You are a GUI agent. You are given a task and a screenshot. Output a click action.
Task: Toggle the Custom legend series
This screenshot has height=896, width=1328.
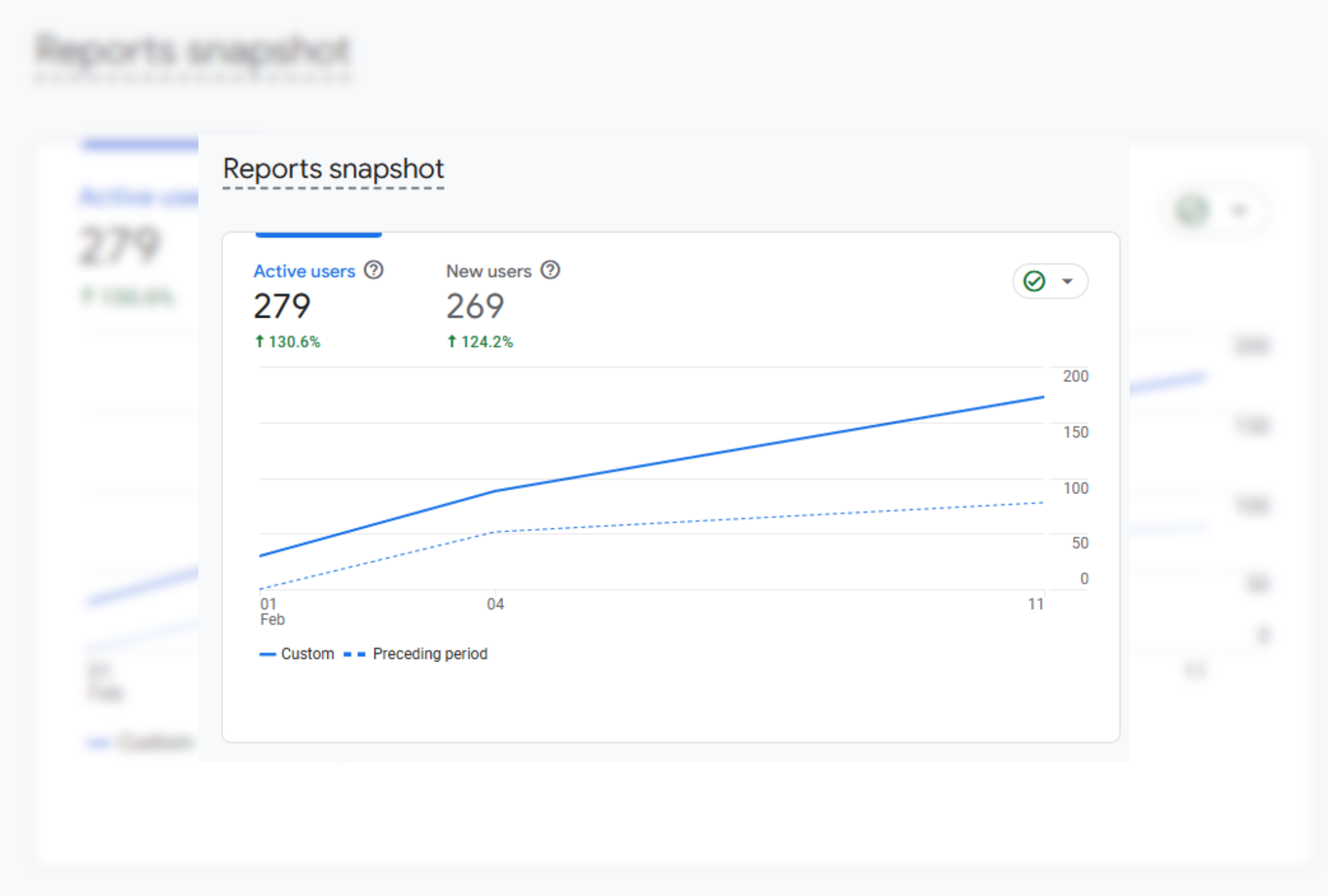pyautogui.click(x=307, y=654)
